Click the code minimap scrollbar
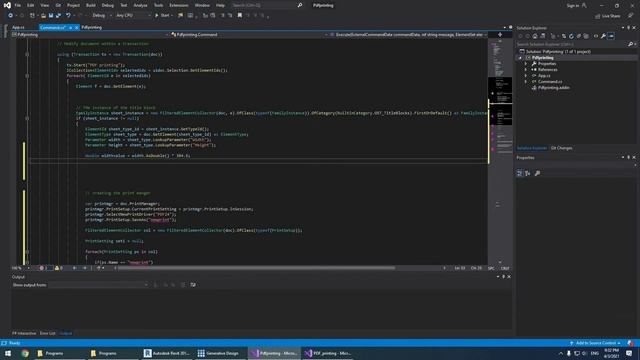Image resolution: width=640 pixels, height=360 pixels. click(x=500, y=151)
